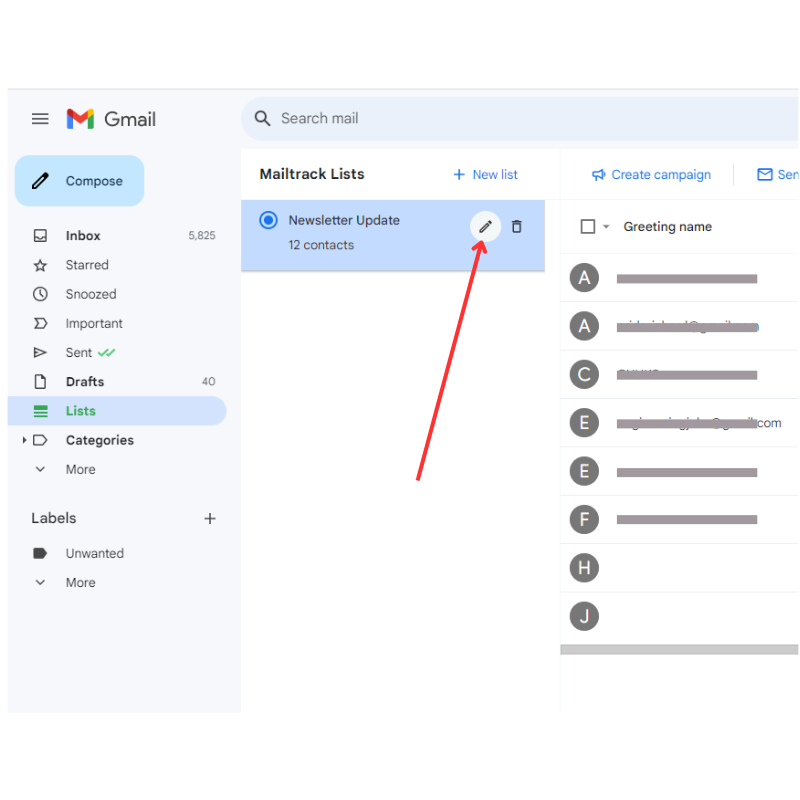Image resolution: width=800 pixels, height=800 pixels.
Task: Click the J contact avatar
Action: coord(584,616)
